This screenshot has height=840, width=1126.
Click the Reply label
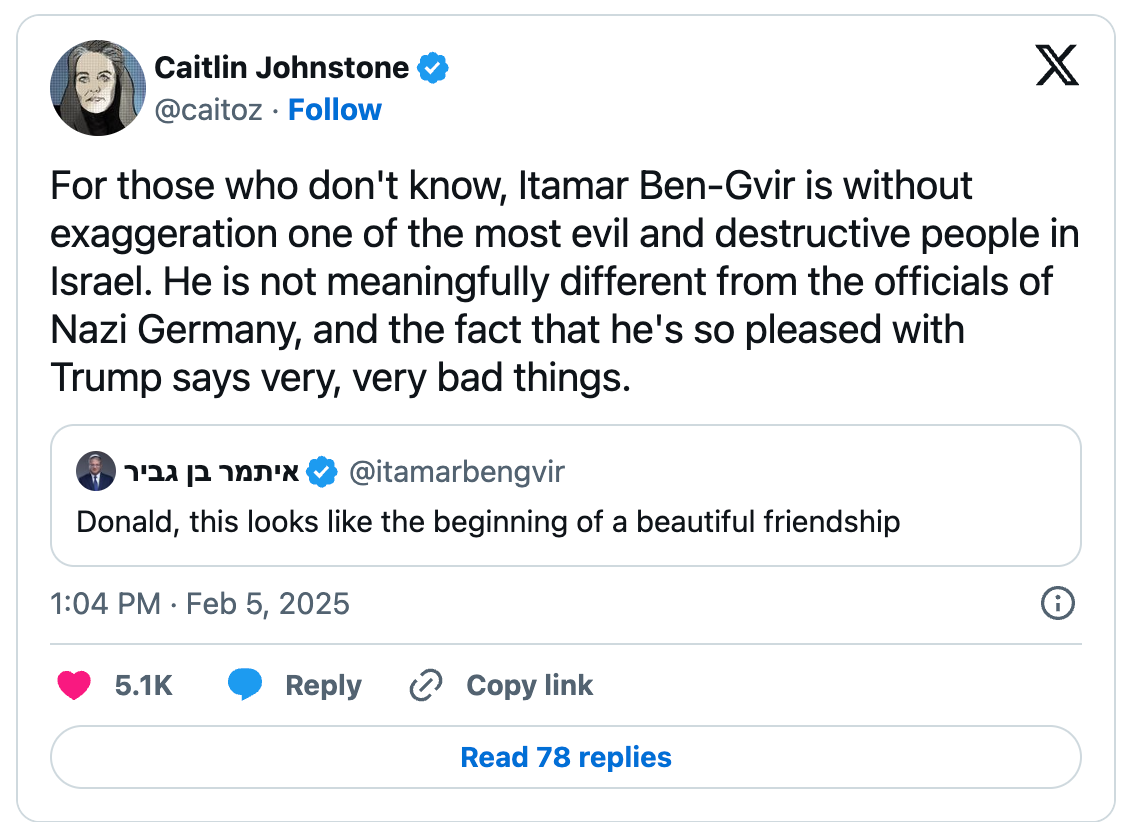(x=323, y=686)
